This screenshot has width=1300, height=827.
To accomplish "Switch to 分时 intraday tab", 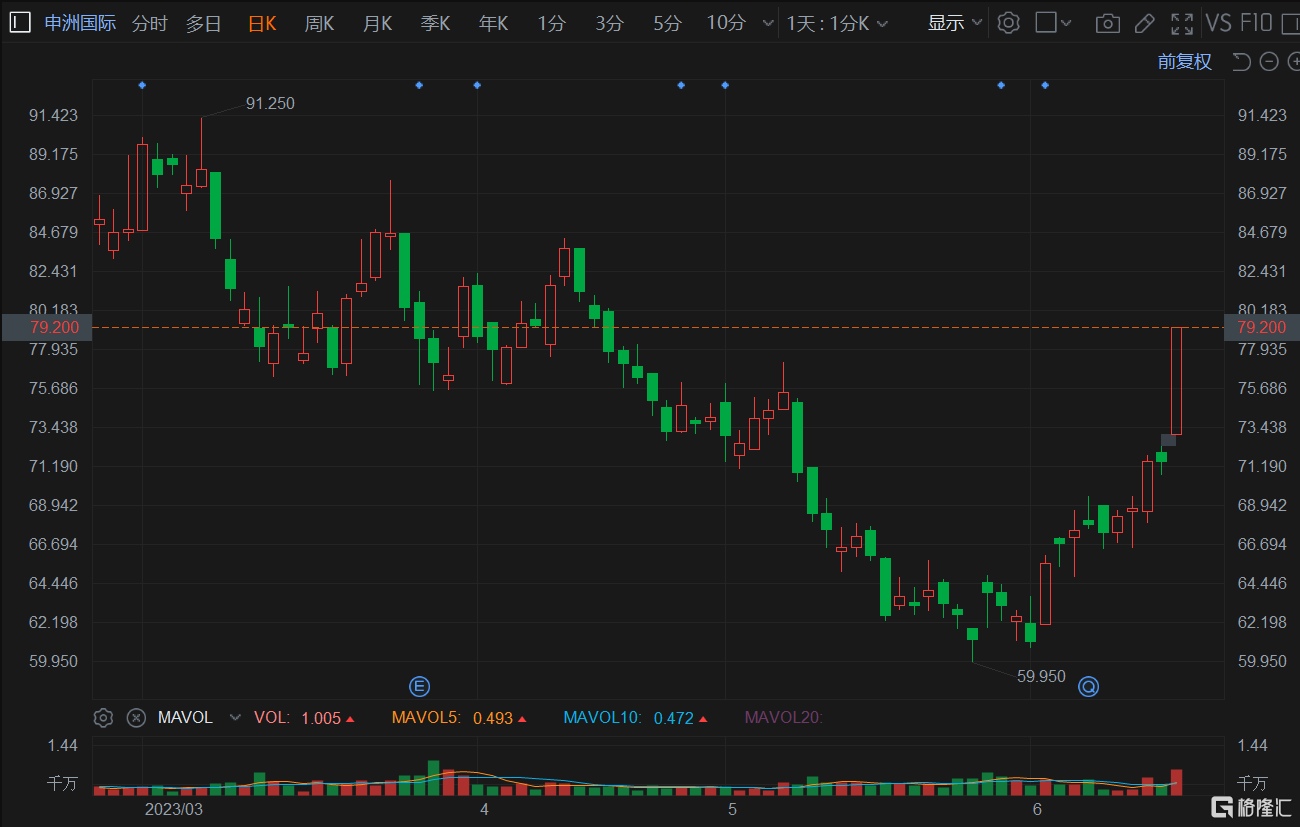I will [150, 23].
